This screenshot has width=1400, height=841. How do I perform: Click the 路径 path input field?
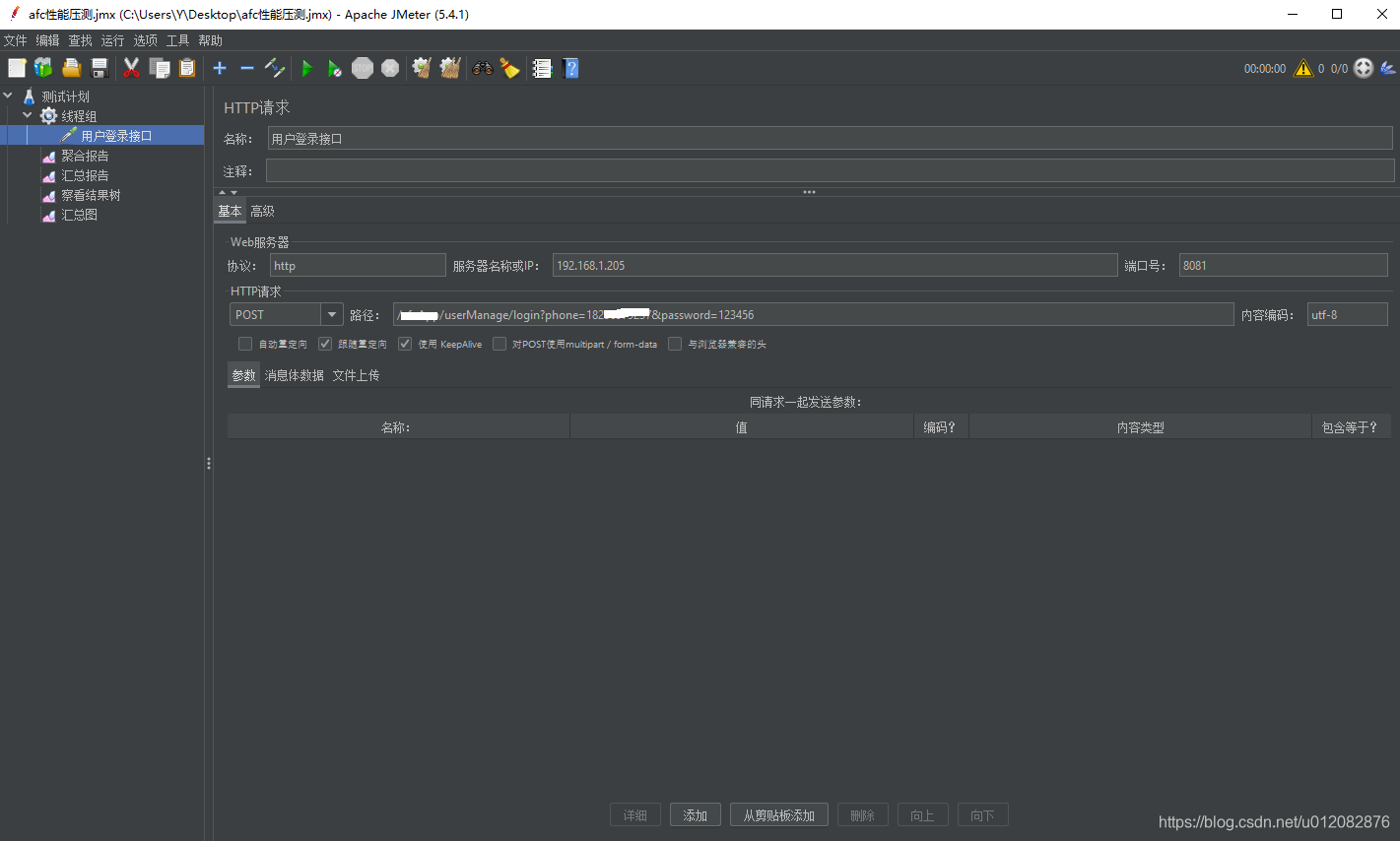pyautogui.click(x=813, y=314)
